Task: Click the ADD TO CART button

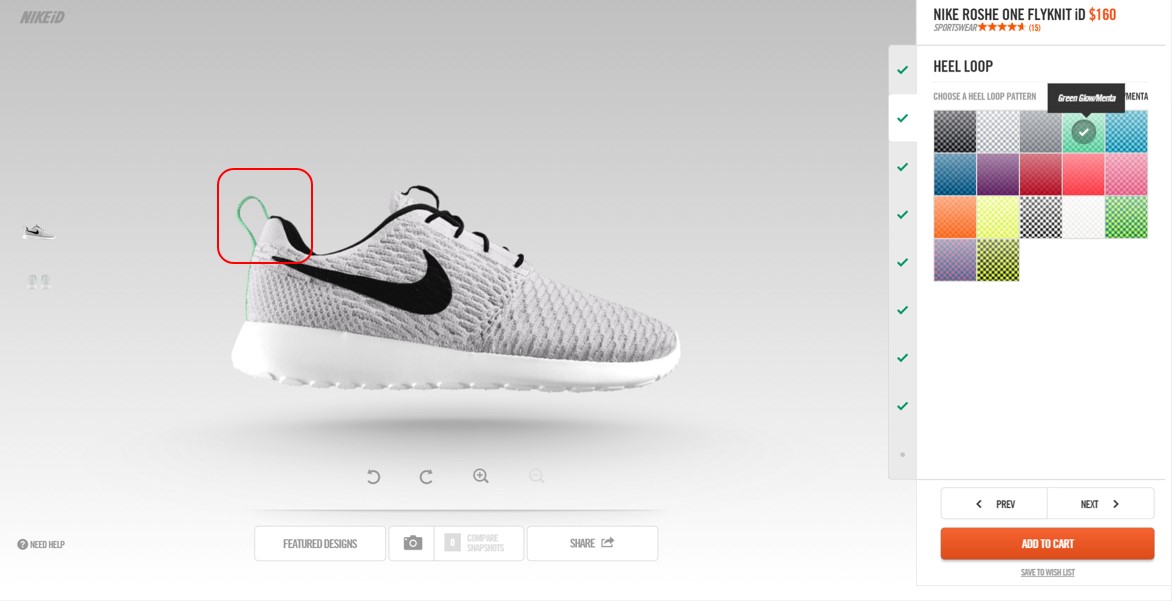Action: point(1047,543)
